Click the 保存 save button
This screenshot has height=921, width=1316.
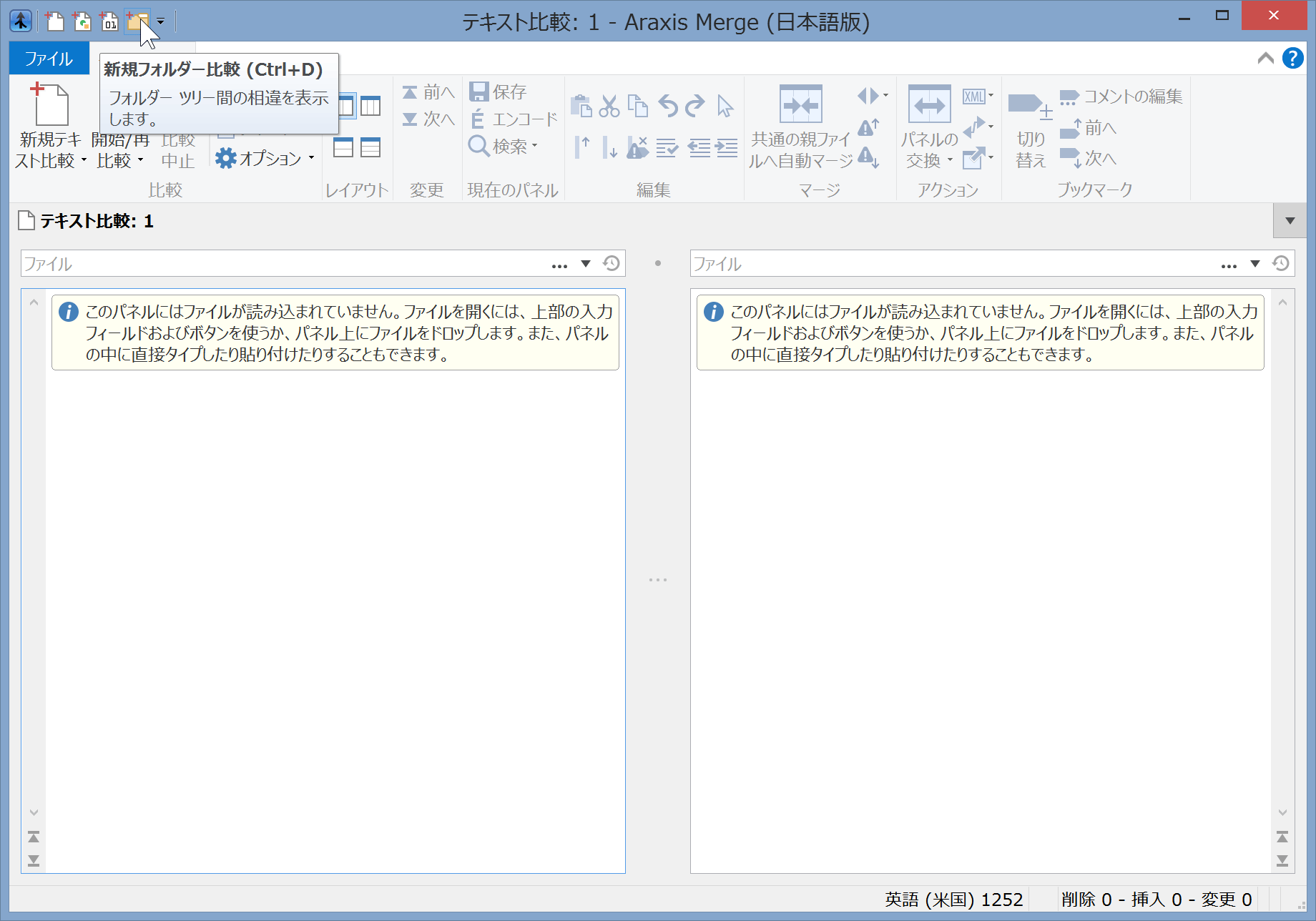[499, 92]
